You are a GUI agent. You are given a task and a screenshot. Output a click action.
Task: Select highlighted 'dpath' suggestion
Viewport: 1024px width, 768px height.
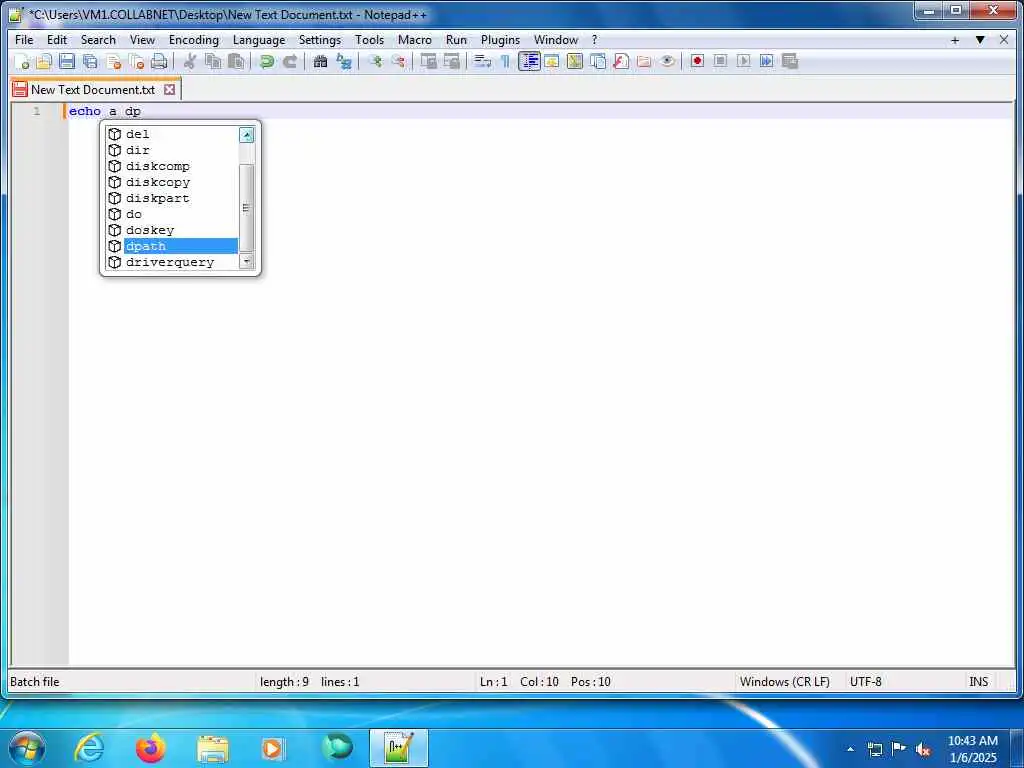(172, 246)
